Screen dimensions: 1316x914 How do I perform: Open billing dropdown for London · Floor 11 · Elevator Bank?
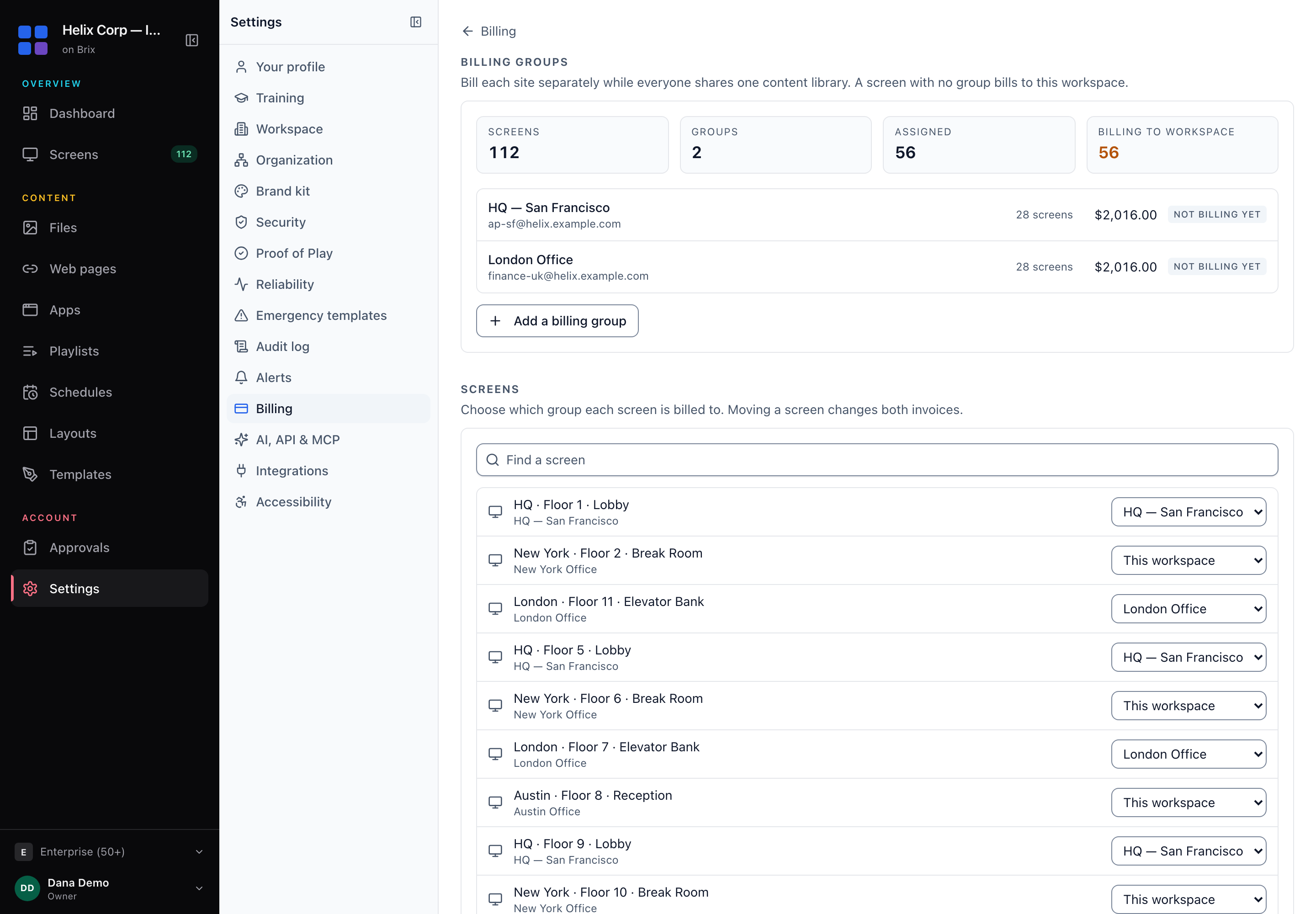[1189, 609]
